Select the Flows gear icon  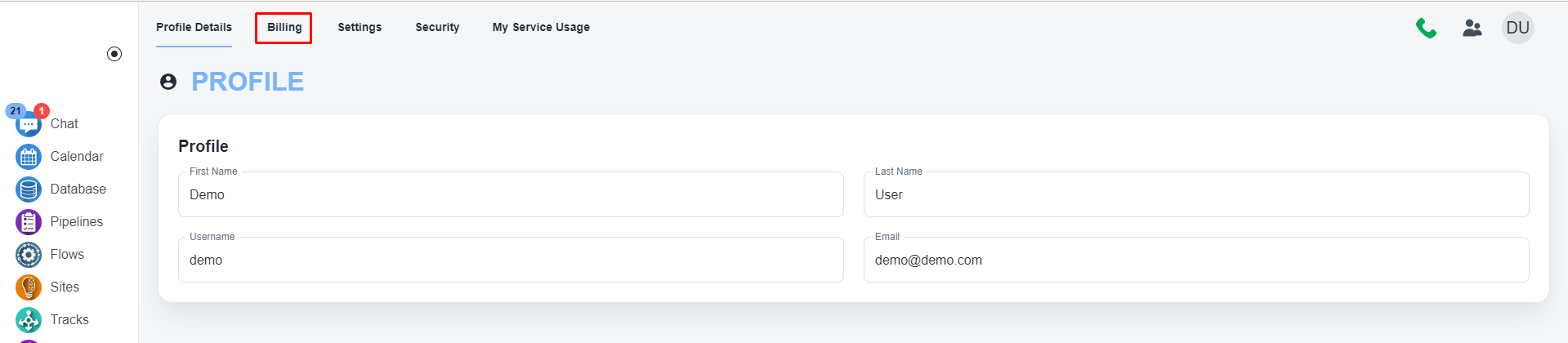click(x=29, y=255)
